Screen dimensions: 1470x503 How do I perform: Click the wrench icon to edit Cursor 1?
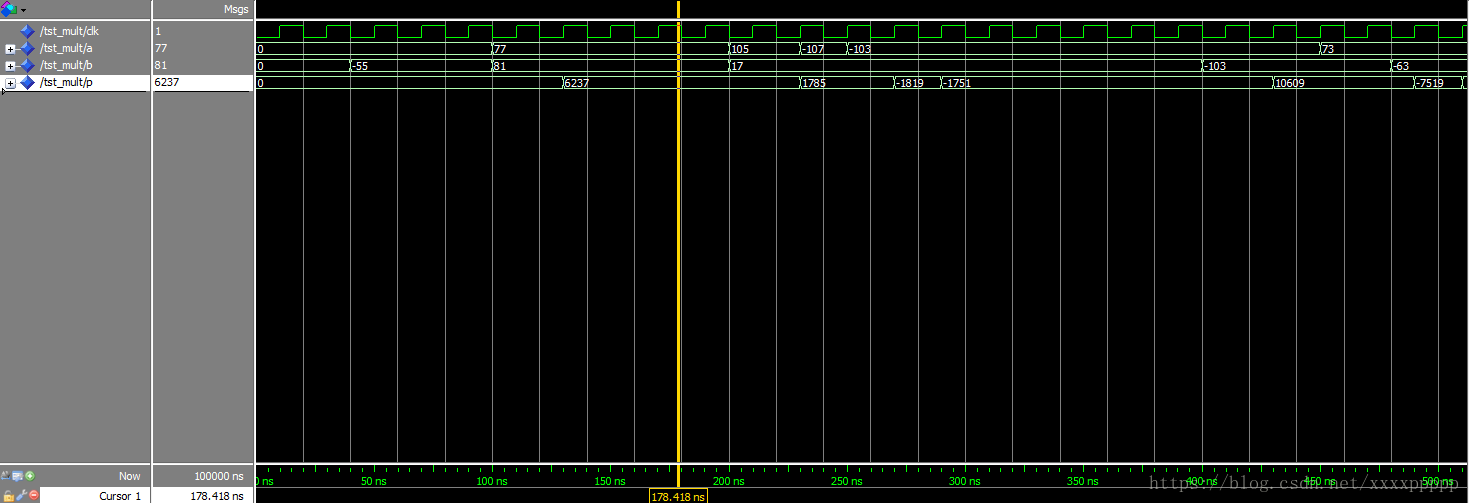[x=21, y=495]
